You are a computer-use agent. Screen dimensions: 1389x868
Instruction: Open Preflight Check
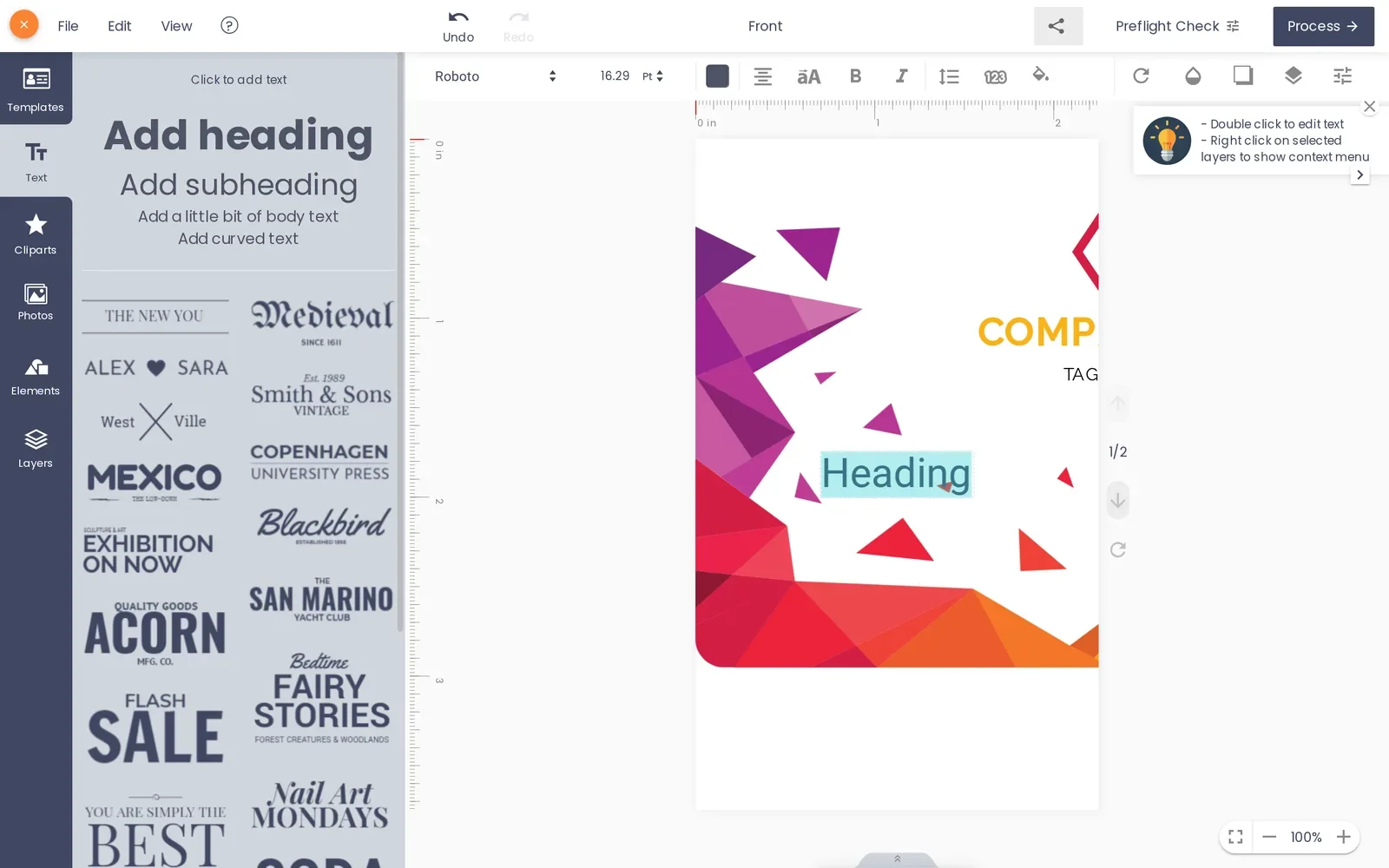1177,26
